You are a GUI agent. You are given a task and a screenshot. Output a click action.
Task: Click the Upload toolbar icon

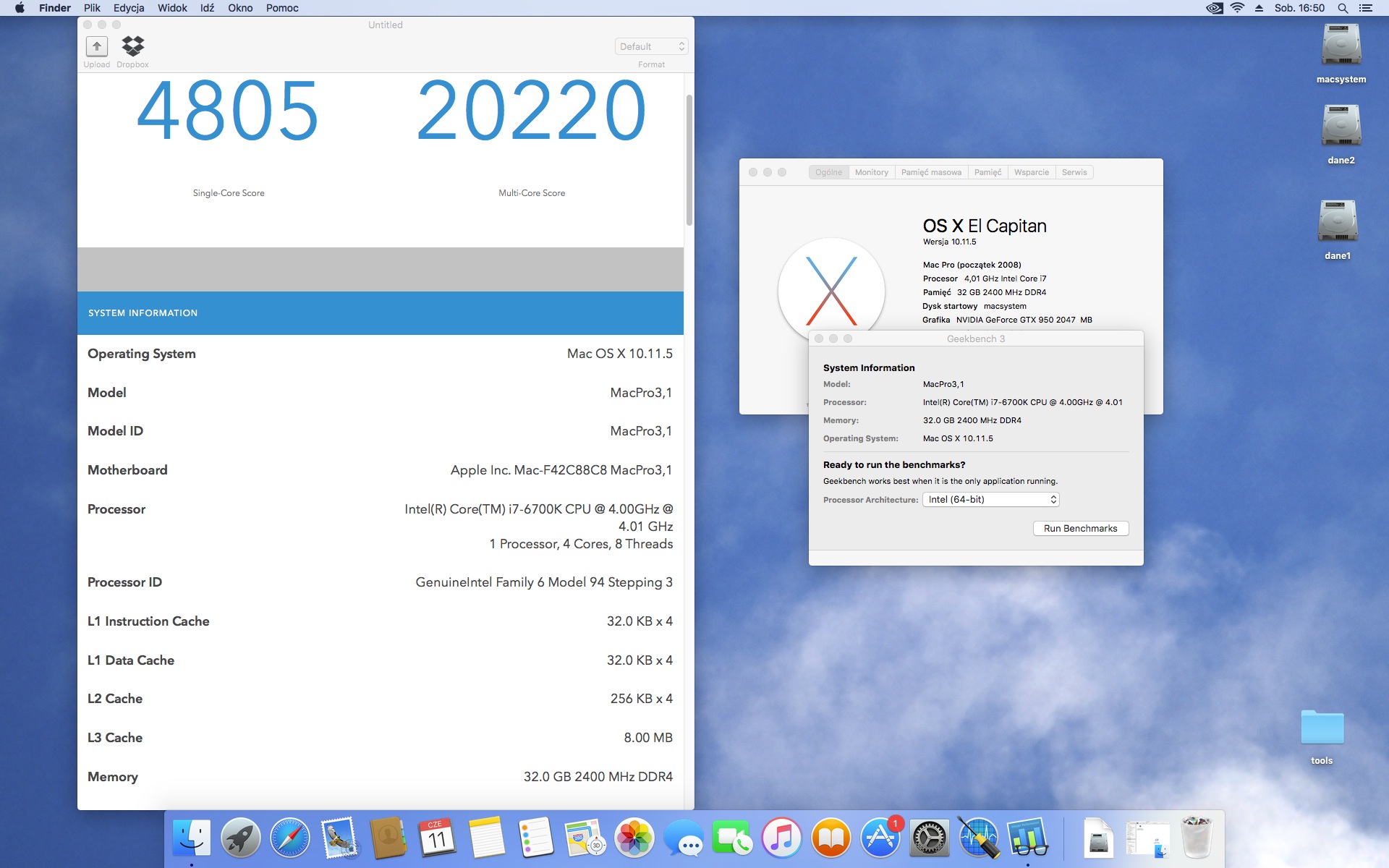pyautogui.click(x=96, y=47)
